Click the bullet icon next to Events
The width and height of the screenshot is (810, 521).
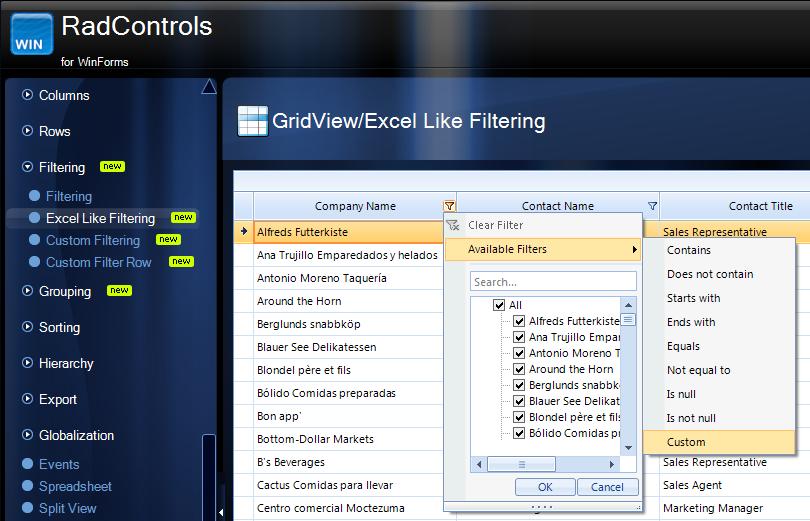click(28, 464)
